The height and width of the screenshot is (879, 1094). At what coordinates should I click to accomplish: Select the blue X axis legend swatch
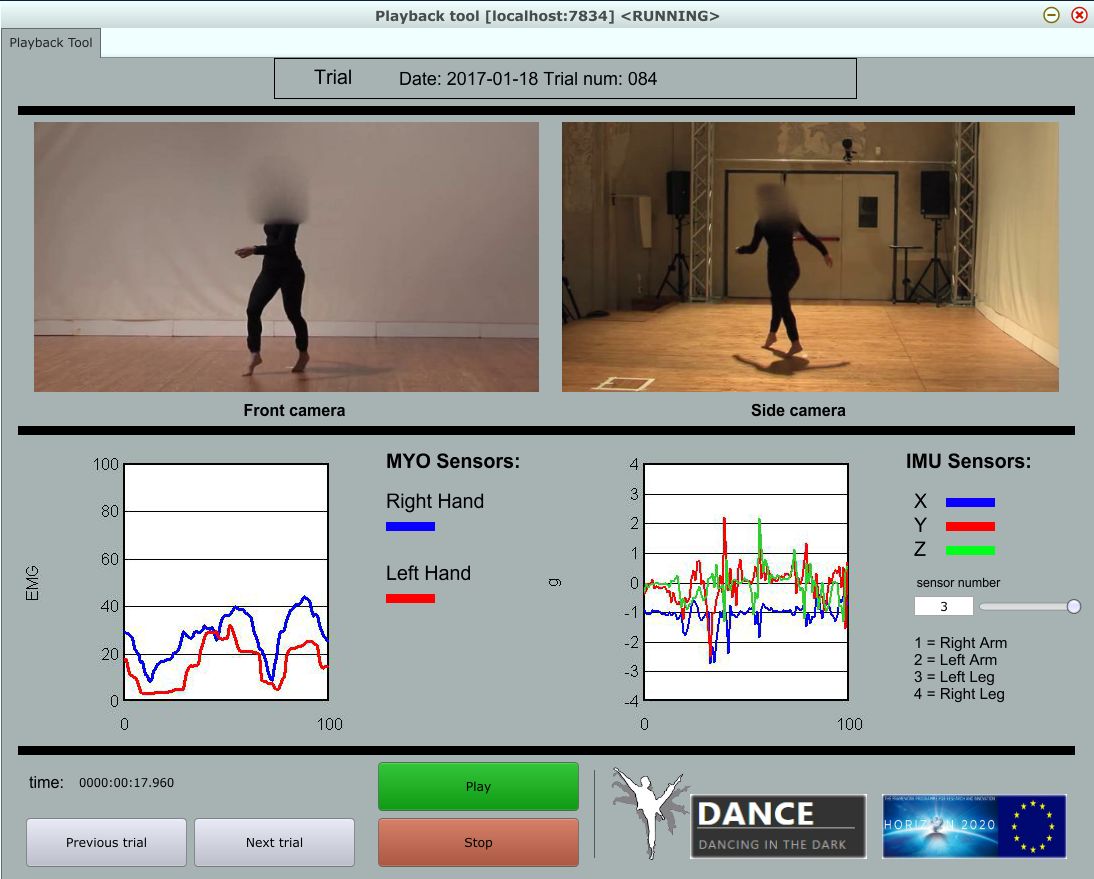pyautogui.click(x=968, y=501)
